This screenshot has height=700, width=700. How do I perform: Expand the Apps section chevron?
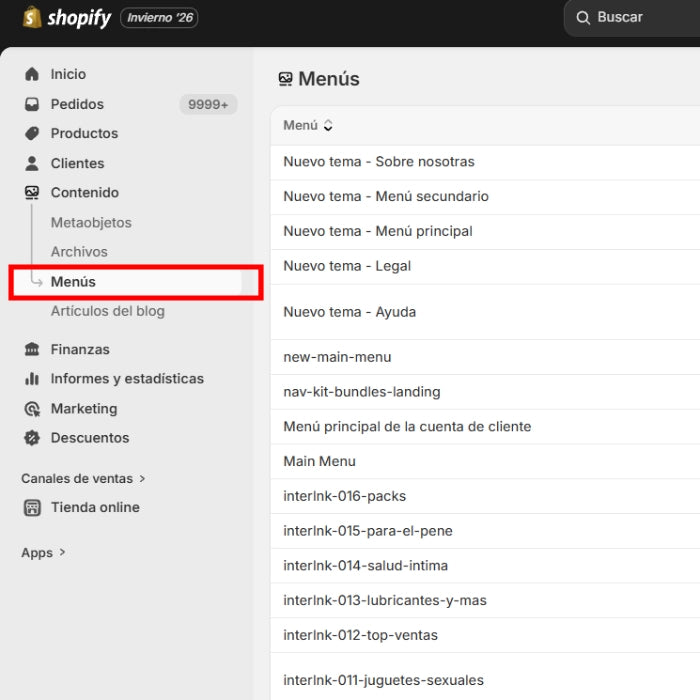62,553
